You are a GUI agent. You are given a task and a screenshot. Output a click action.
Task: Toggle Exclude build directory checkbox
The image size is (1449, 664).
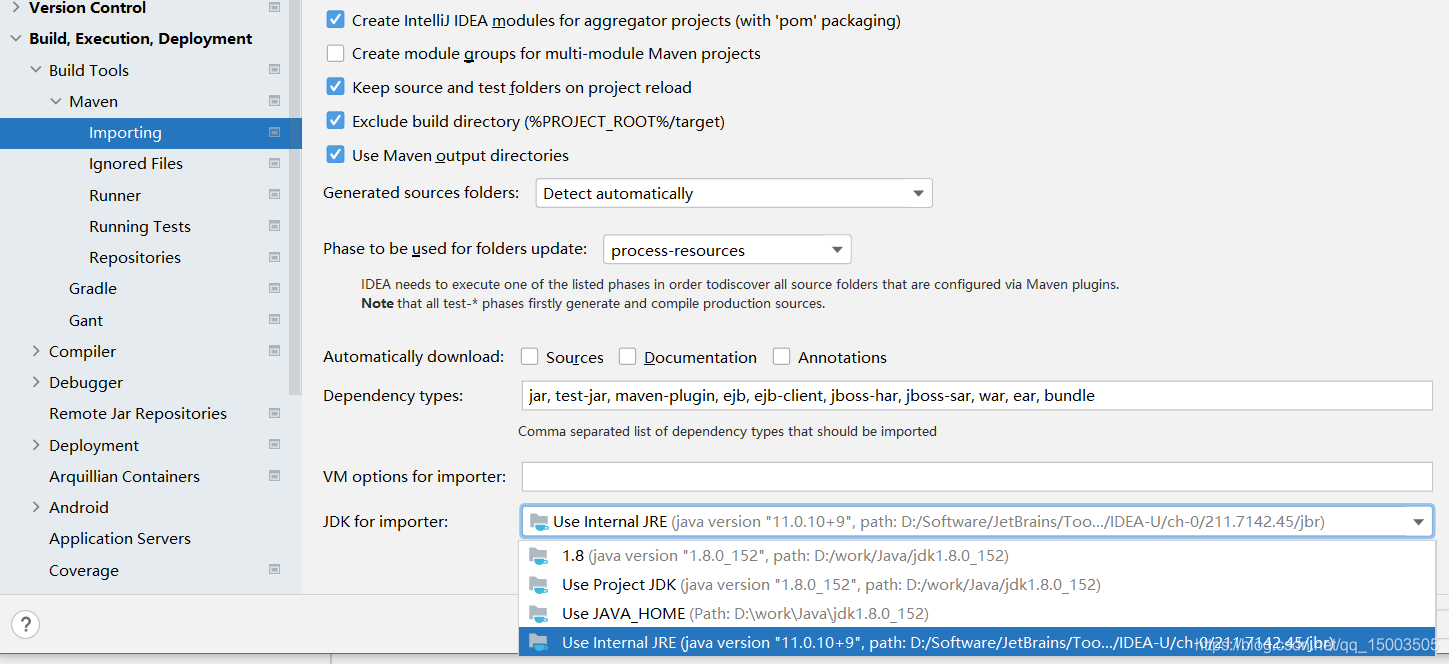336,121
